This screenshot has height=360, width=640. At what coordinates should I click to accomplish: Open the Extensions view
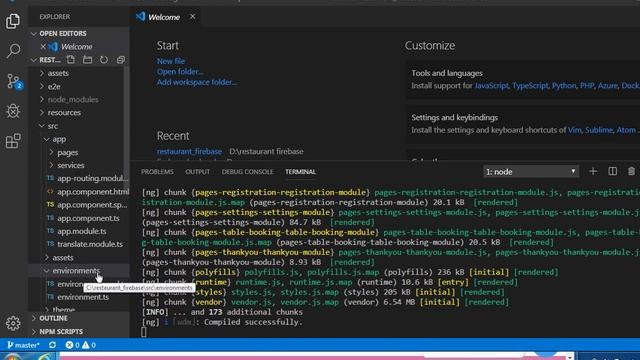[x=13, y=141]
